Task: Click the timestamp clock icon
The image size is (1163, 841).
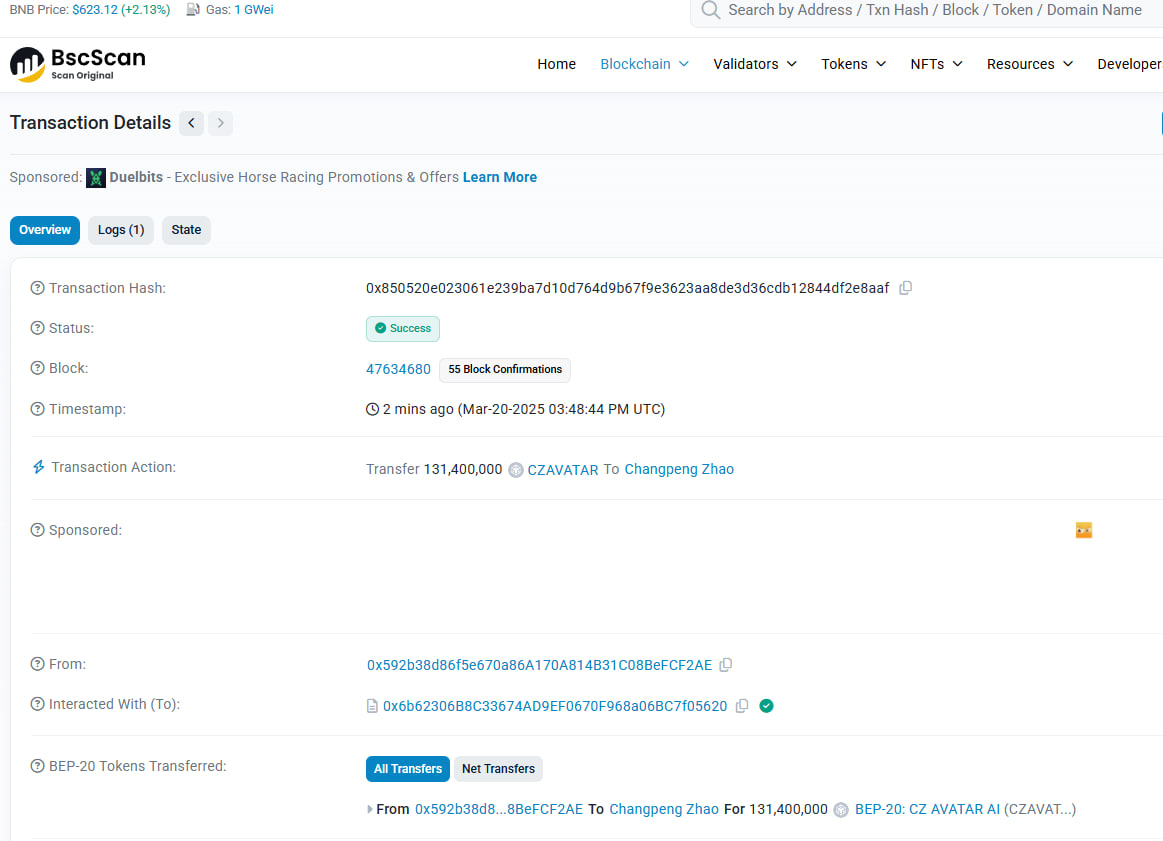Action: (372, 409)
